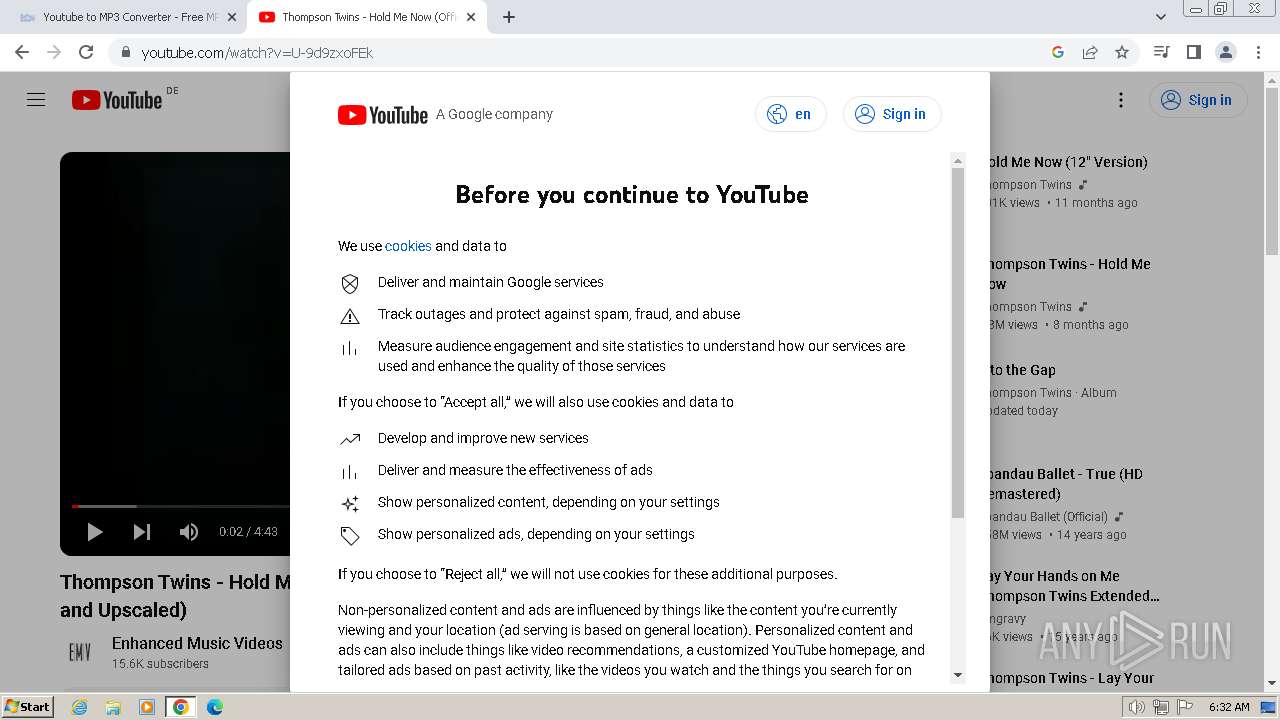Screen dimensions: 1280x720
Task: Click the consent dialog scrollbar thumb
Action: [x=958, y=343]
